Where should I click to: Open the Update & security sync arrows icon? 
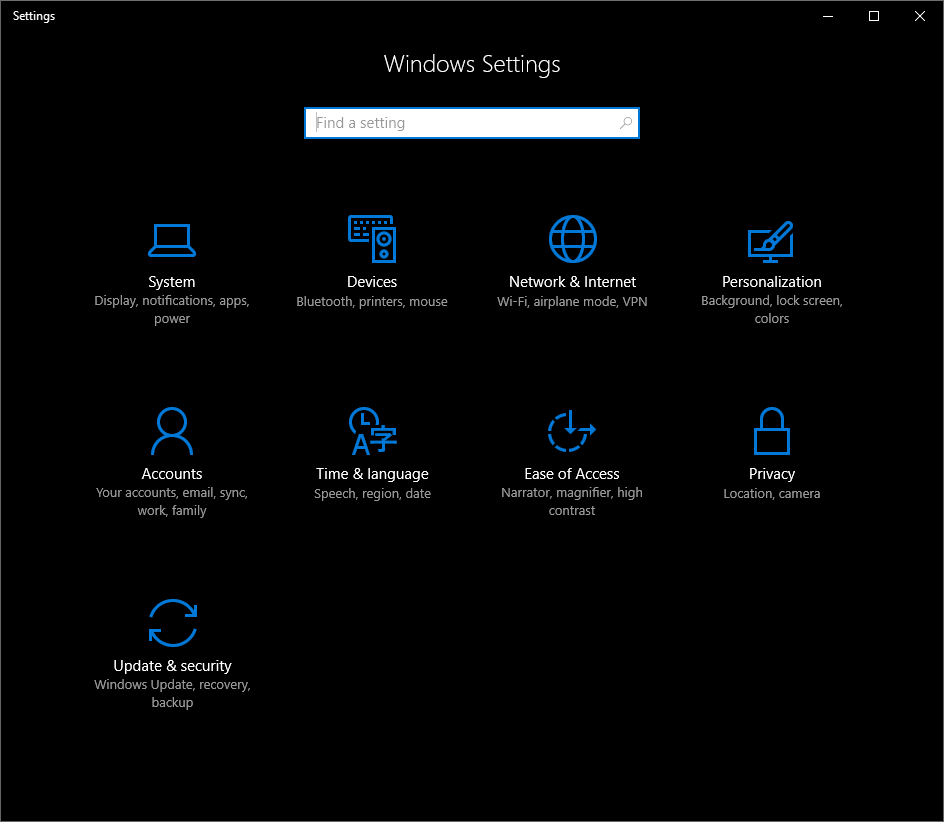pyautogui.click(x=173, y=623)
